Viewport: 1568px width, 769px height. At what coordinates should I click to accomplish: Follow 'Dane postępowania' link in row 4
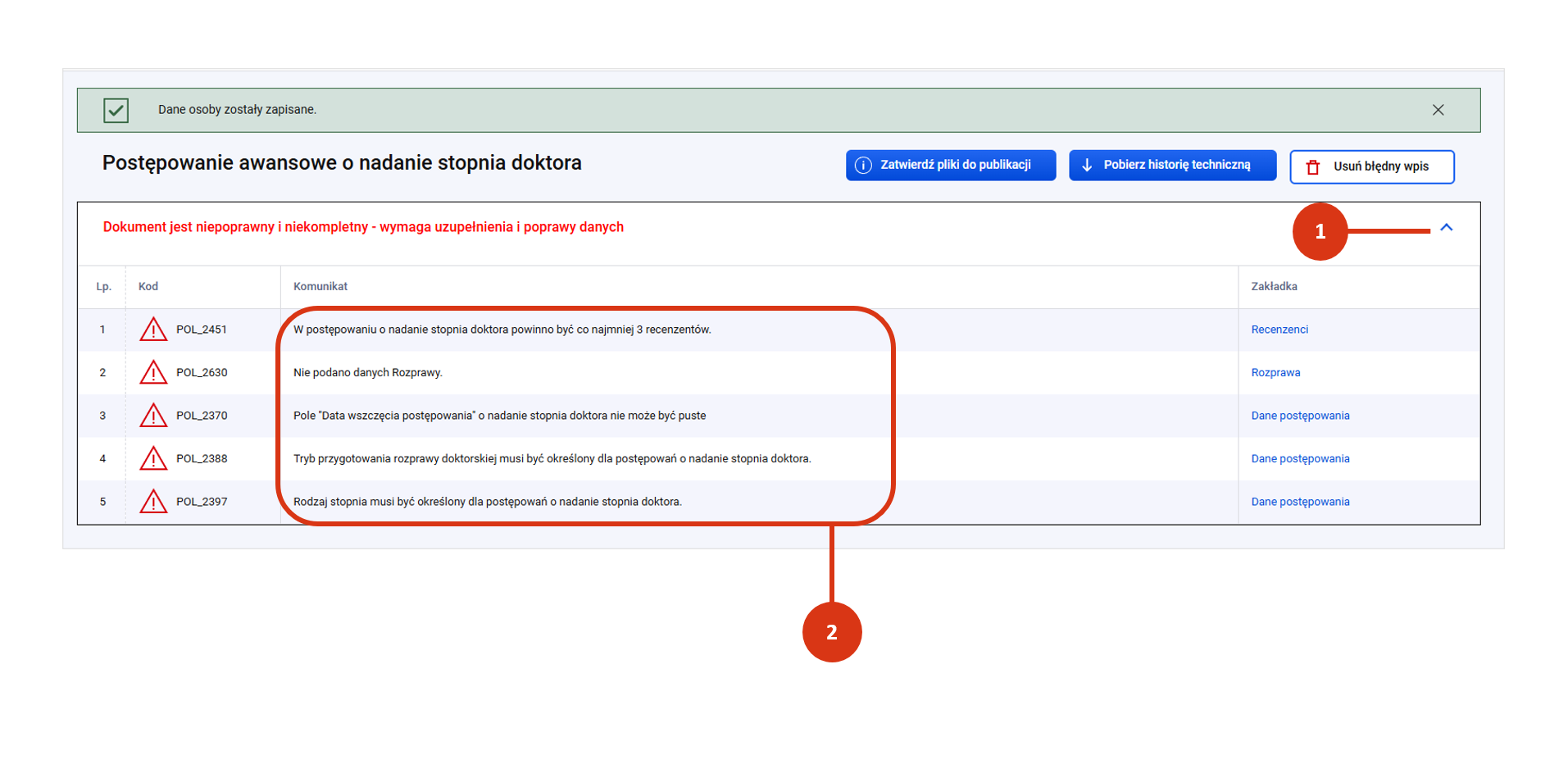(x=1300, y=459)
